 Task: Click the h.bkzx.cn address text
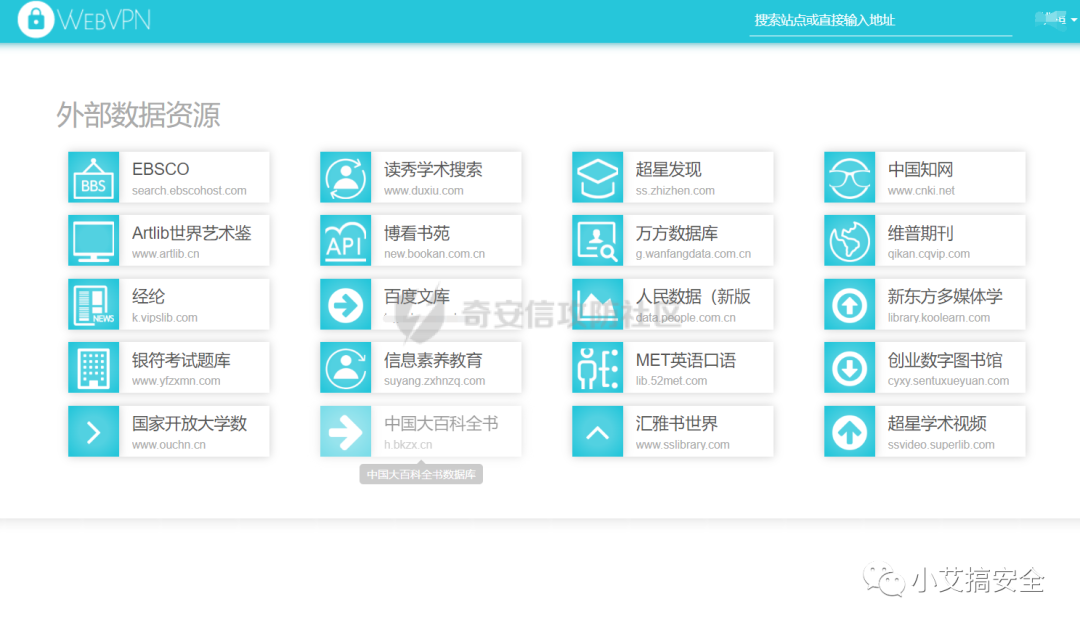(408, 445)
